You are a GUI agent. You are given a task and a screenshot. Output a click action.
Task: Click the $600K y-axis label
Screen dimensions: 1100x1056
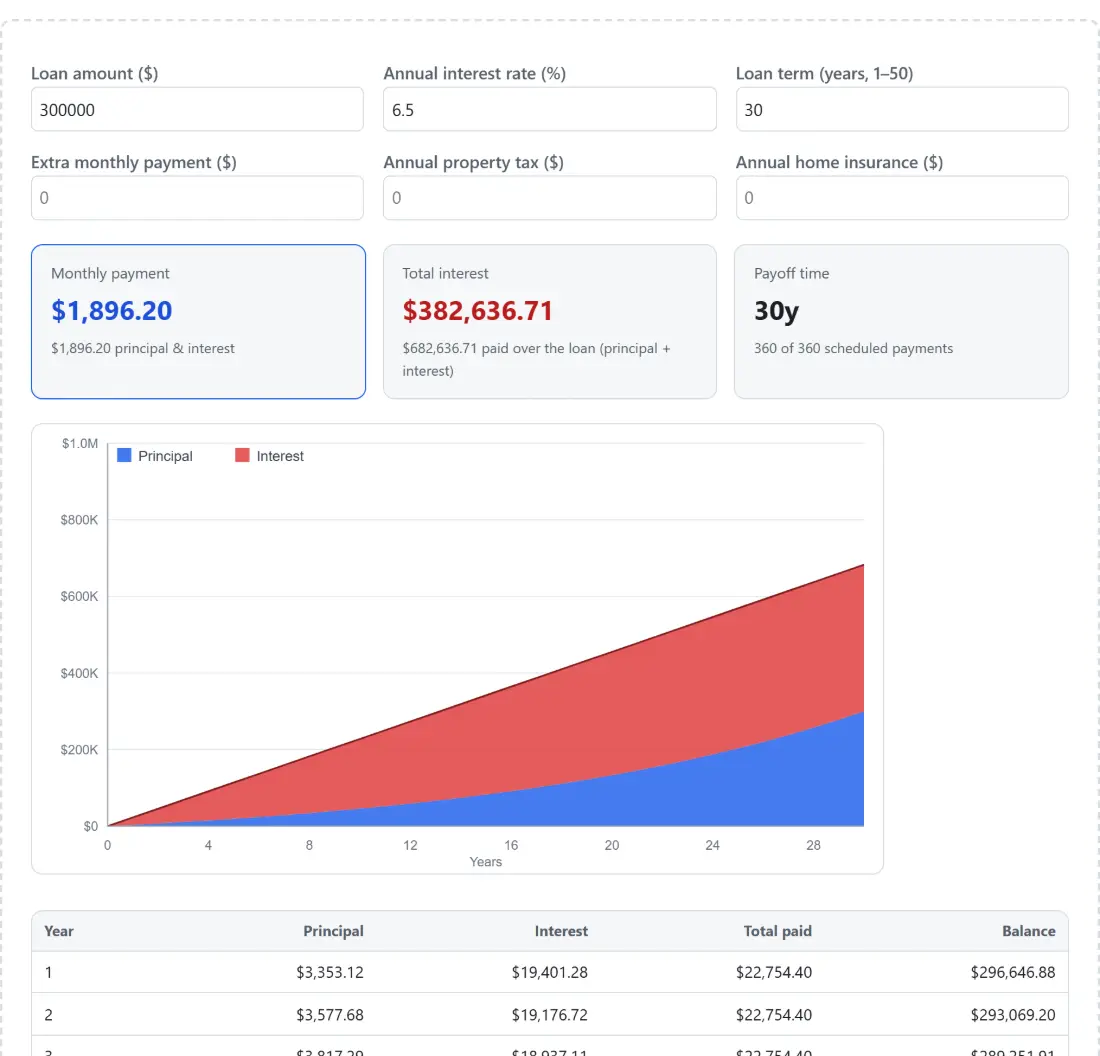coord(79,596)
